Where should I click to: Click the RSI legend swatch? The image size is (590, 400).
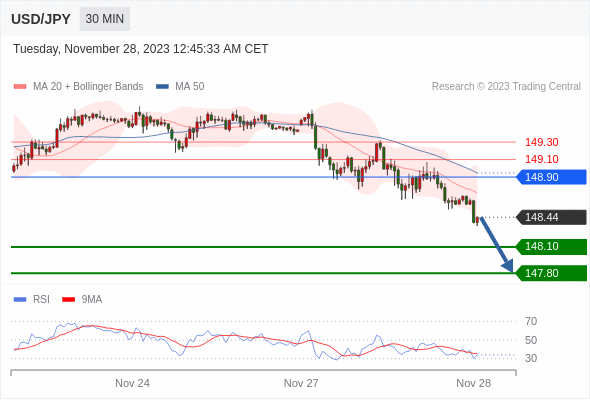(x=20, y=300)
